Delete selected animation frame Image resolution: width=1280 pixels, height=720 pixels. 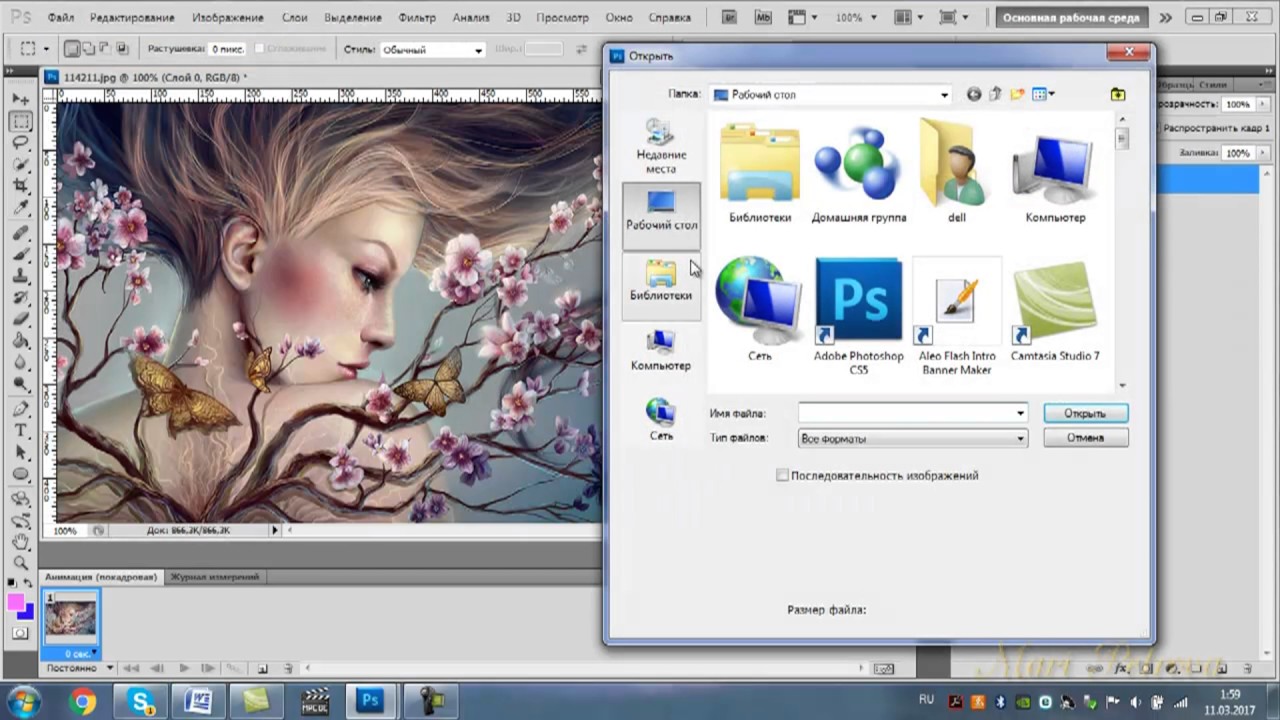click(x=287, y=668)
